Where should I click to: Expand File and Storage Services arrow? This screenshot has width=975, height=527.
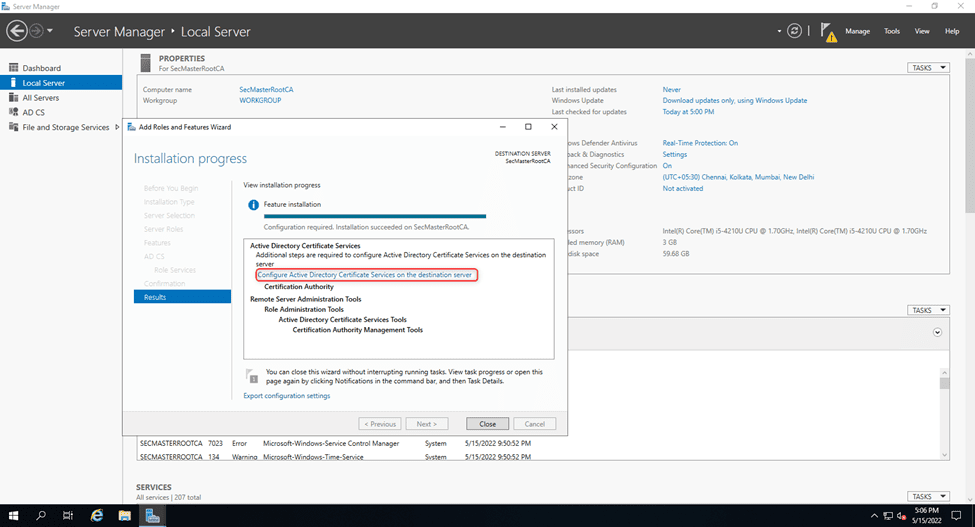117,127
